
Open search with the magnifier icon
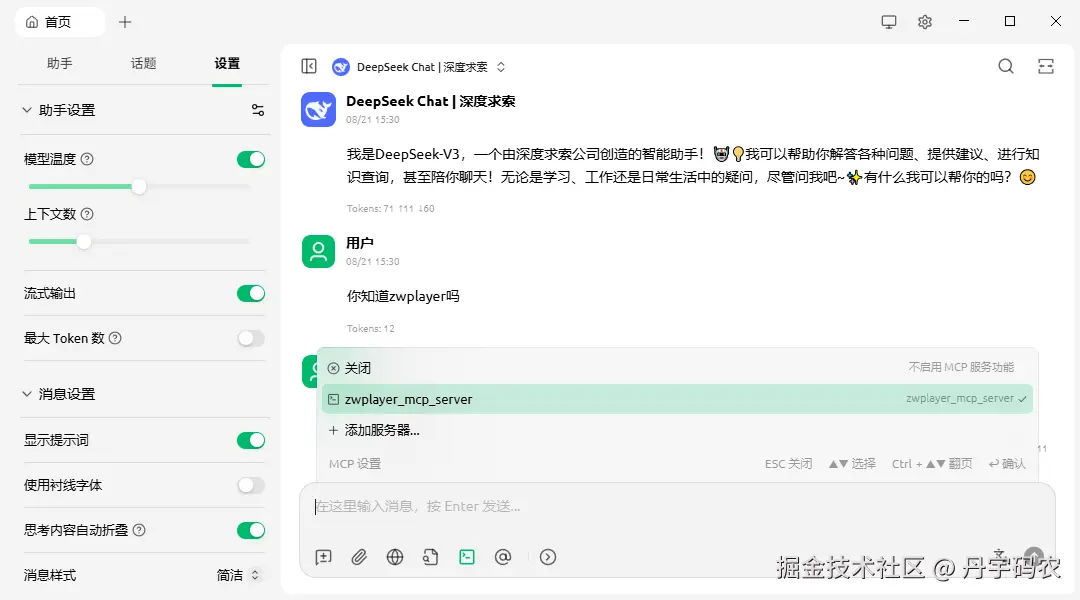[1005, 65]
